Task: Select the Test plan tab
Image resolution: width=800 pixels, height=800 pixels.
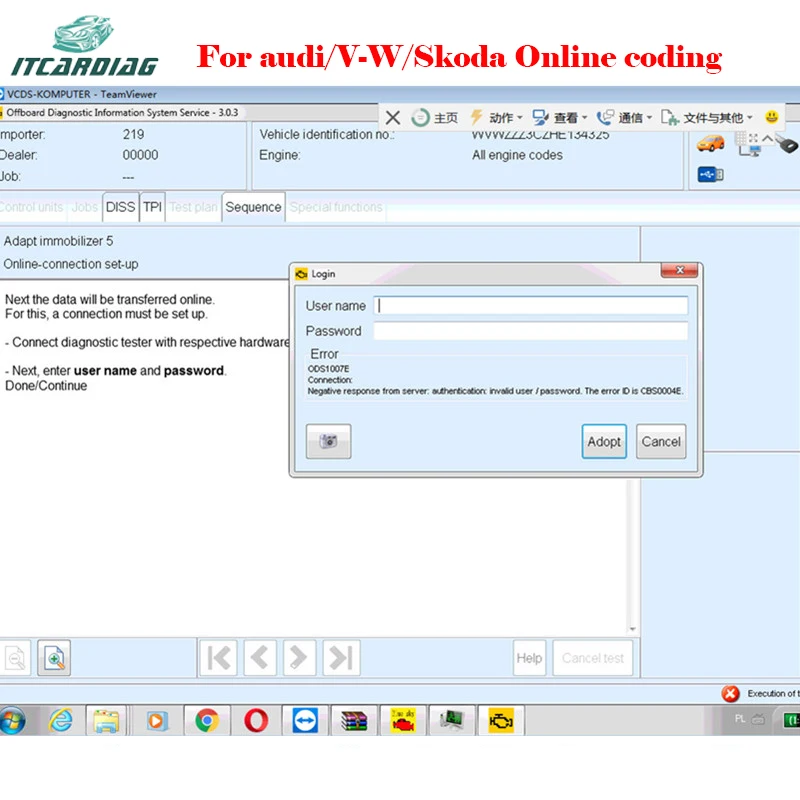Action: [x=193, y=207]
